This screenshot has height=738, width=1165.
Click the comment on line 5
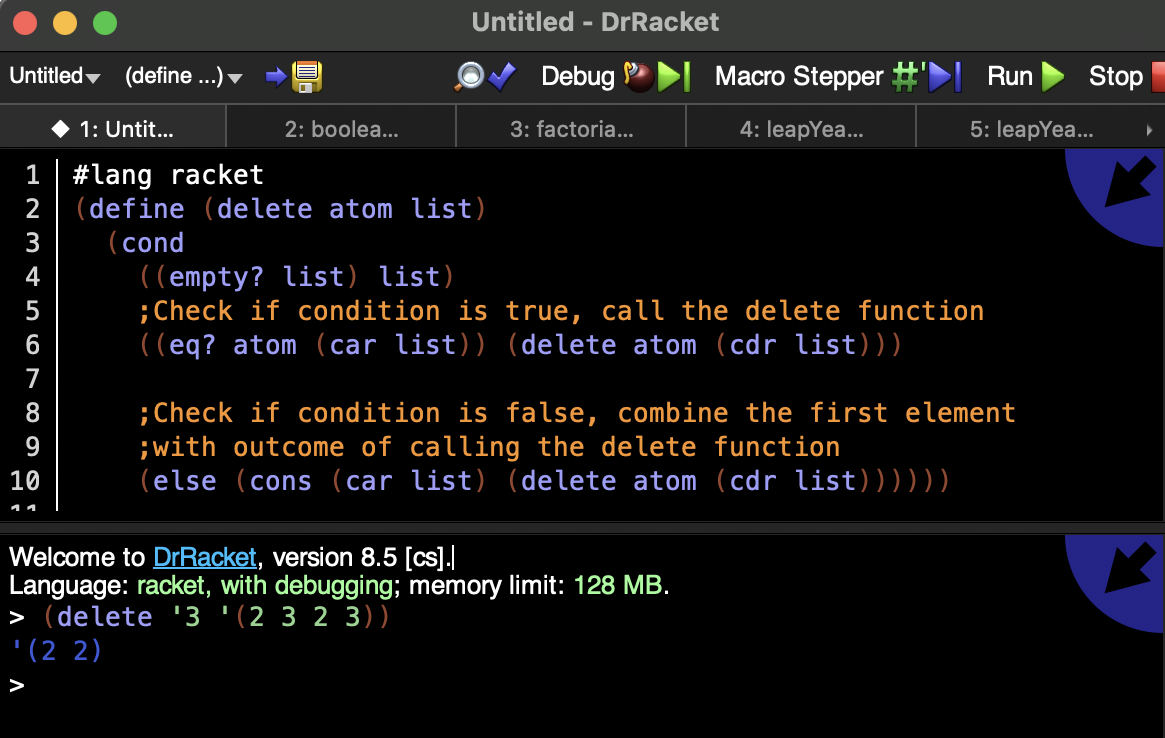pos(561,311)
